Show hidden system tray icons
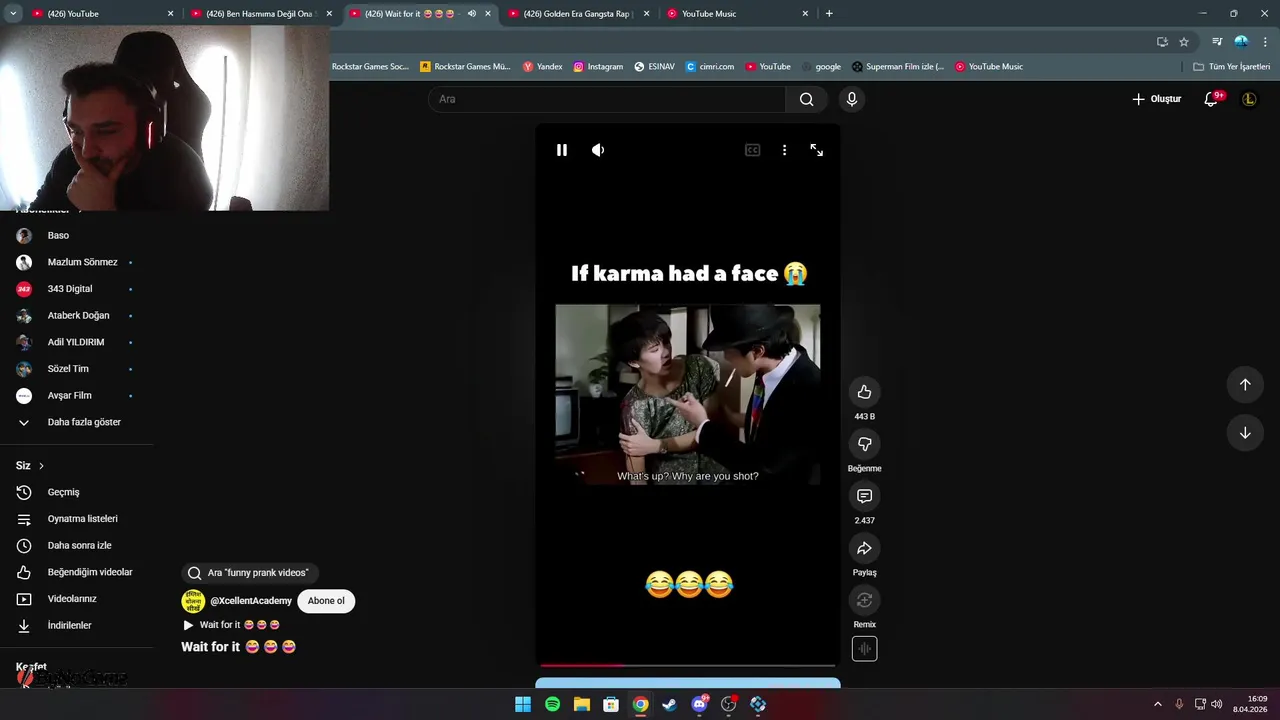Image resolution: width=1280 pixels, height=720 pixels. pyautogui.click(x=1158, y=705)
